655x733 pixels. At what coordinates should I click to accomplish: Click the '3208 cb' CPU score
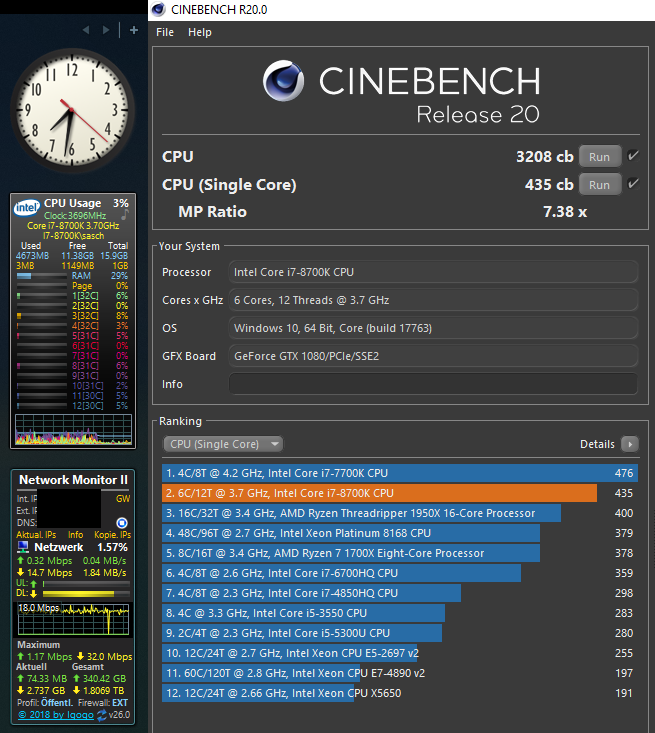[545, 157]
